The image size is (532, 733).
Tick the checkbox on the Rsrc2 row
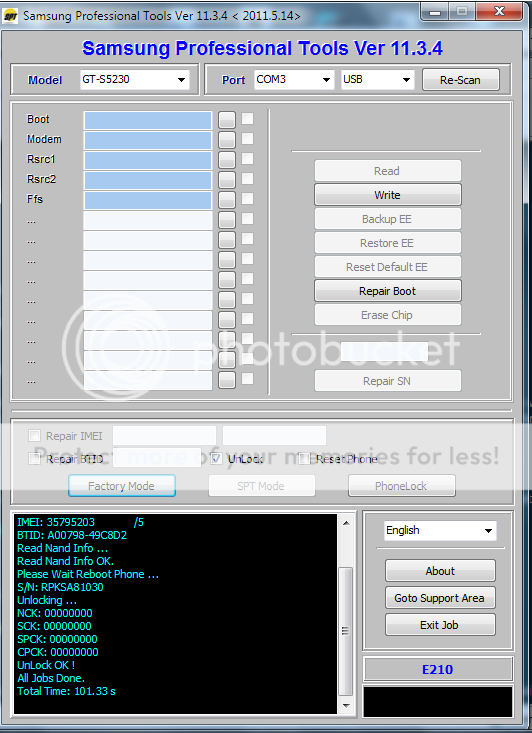pyautogui.click(x=247, y=179)
